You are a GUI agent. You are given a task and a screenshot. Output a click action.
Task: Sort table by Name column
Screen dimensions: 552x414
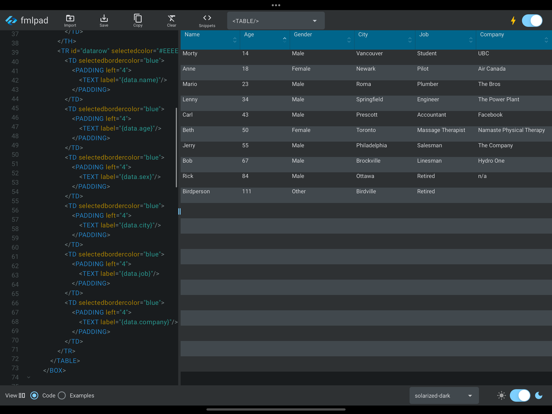pyautogui.click(x=235, y=40)
